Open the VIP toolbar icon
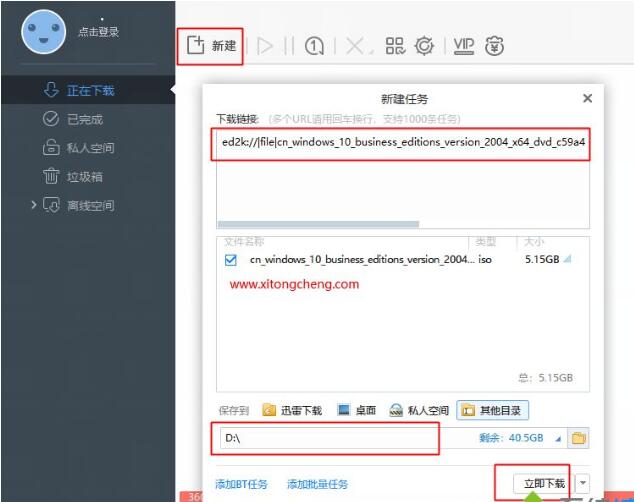Screen dimensions: 634x502 click(463, 46)
